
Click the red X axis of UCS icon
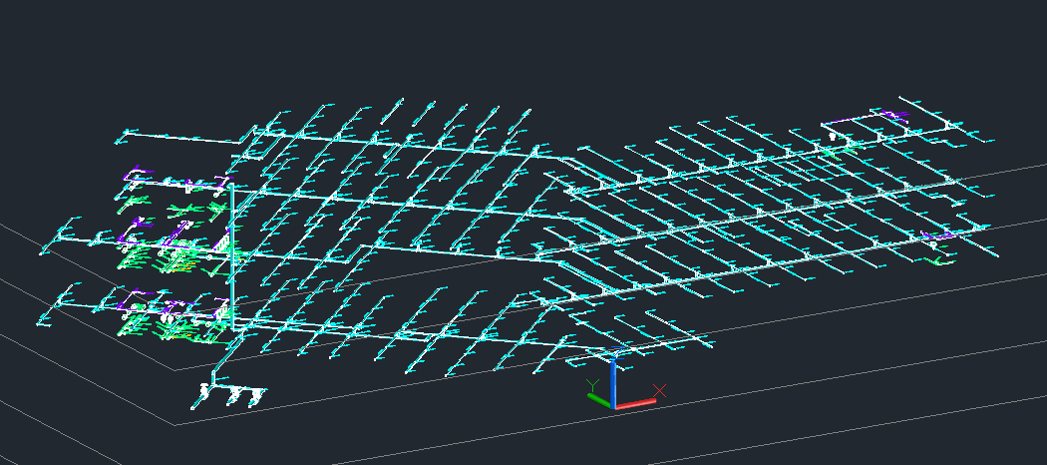635,404
